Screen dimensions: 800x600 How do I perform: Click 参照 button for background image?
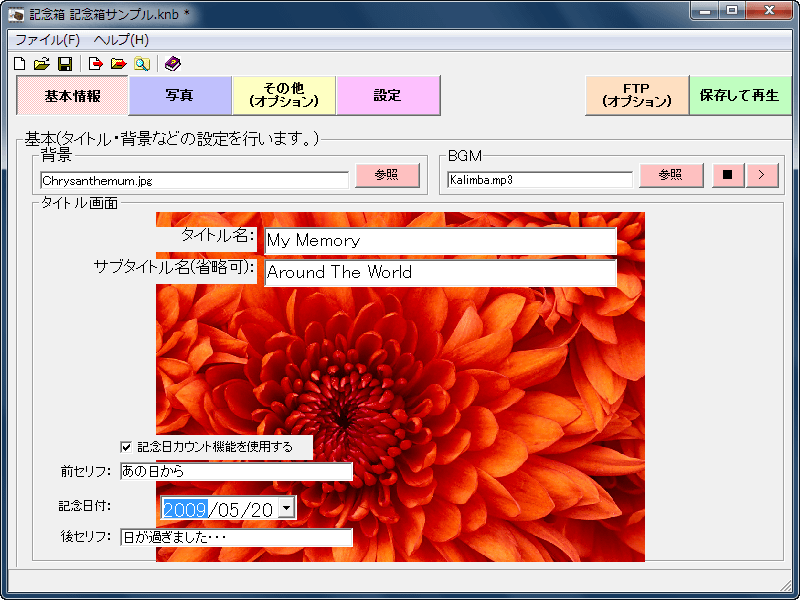click(387, 176)
